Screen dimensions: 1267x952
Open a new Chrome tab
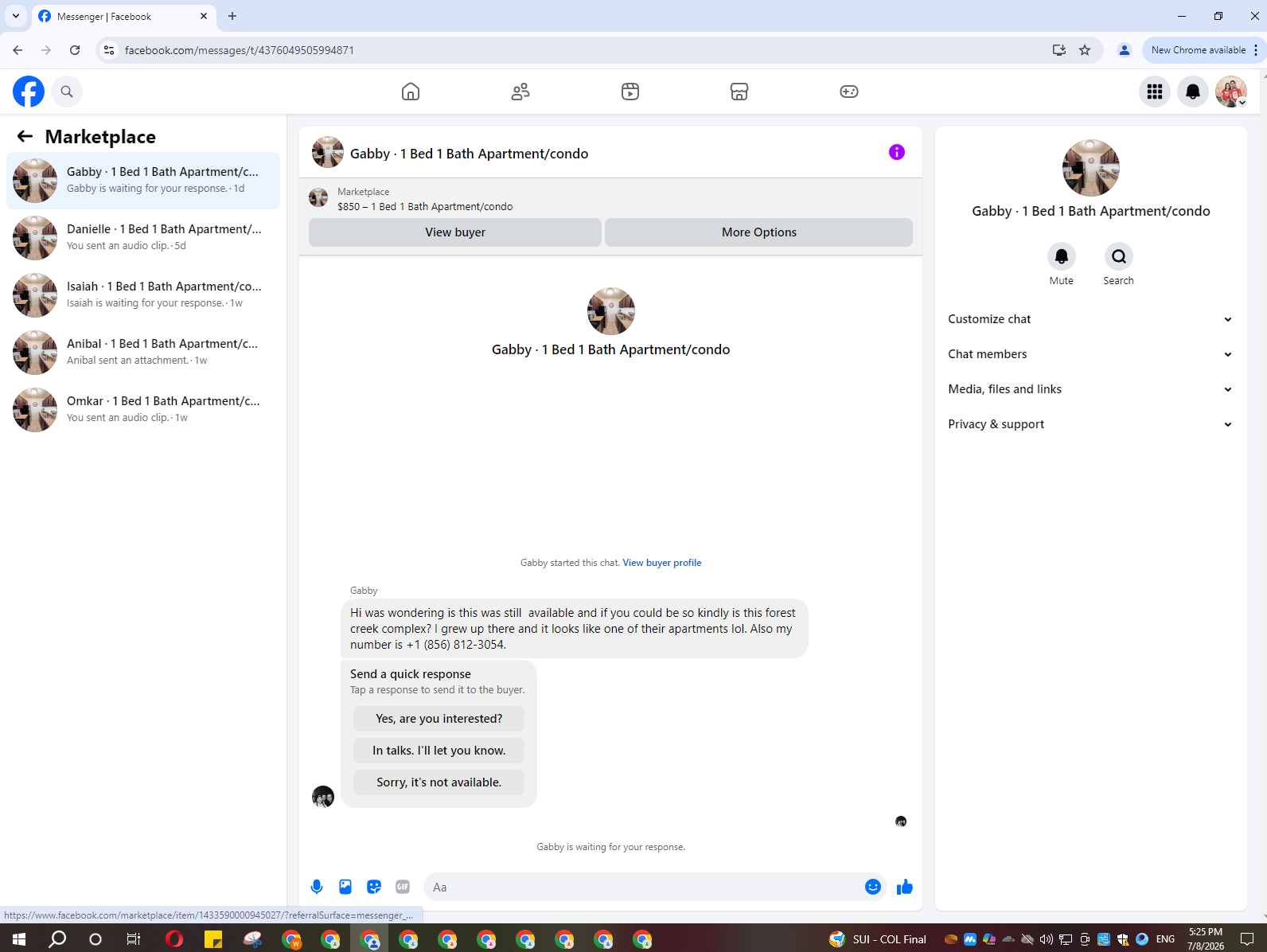pyautogui.click(x=232, y=16)
